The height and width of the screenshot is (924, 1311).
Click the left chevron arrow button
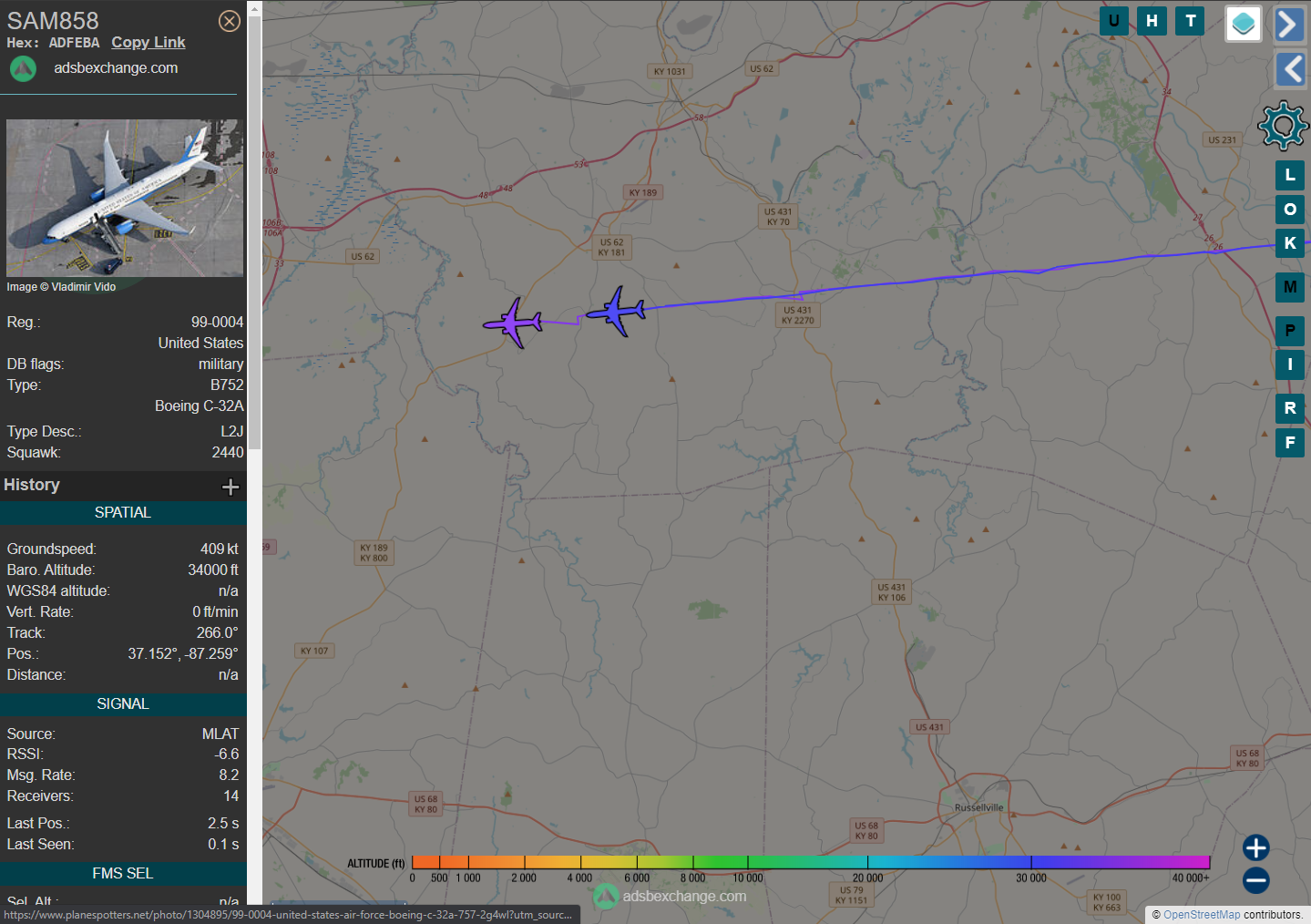[x=1289, y=69]
